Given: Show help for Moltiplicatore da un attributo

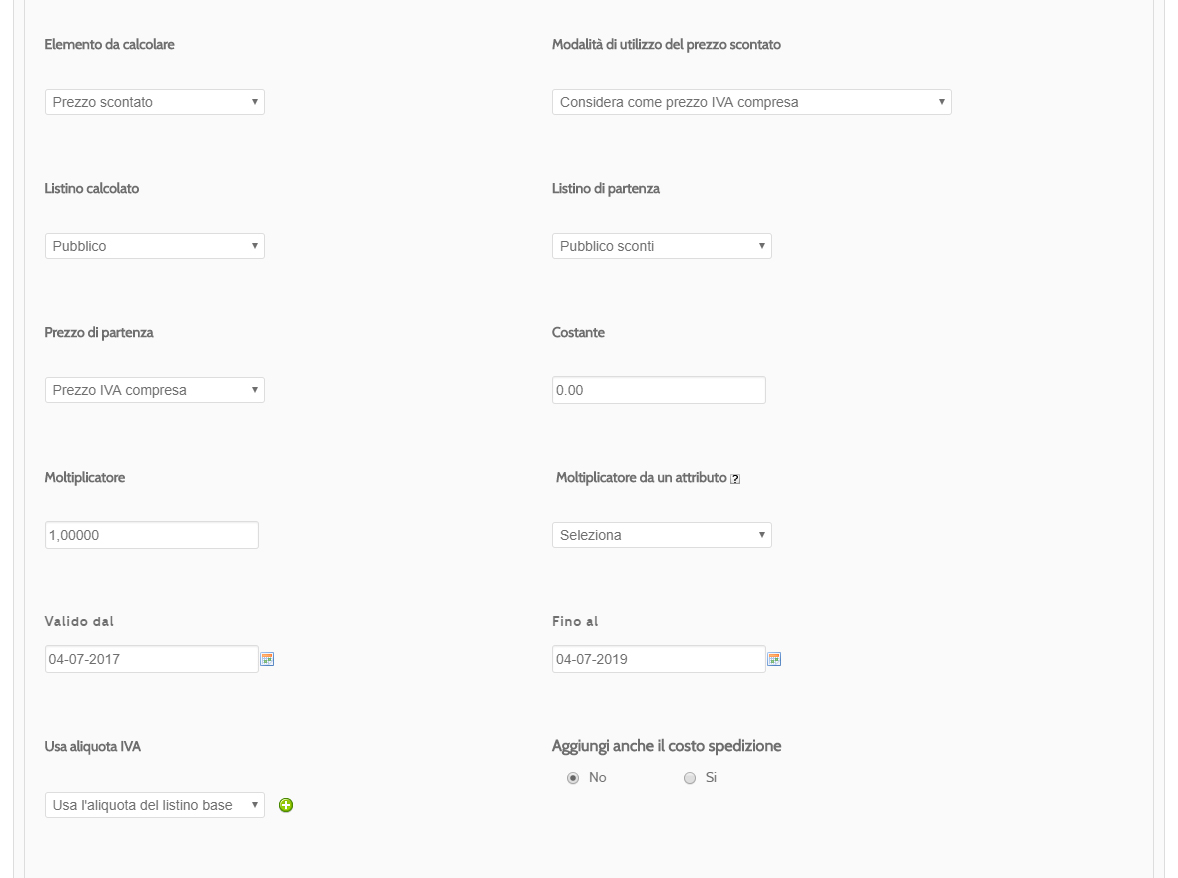Looking at the screenshot, I should [x=735, y=479].
